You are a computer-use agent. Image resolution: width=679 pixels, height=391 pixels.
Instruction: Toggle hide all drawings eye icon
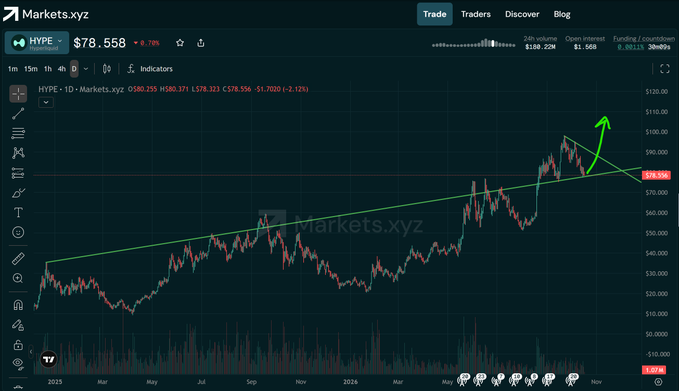pos(18,363)
